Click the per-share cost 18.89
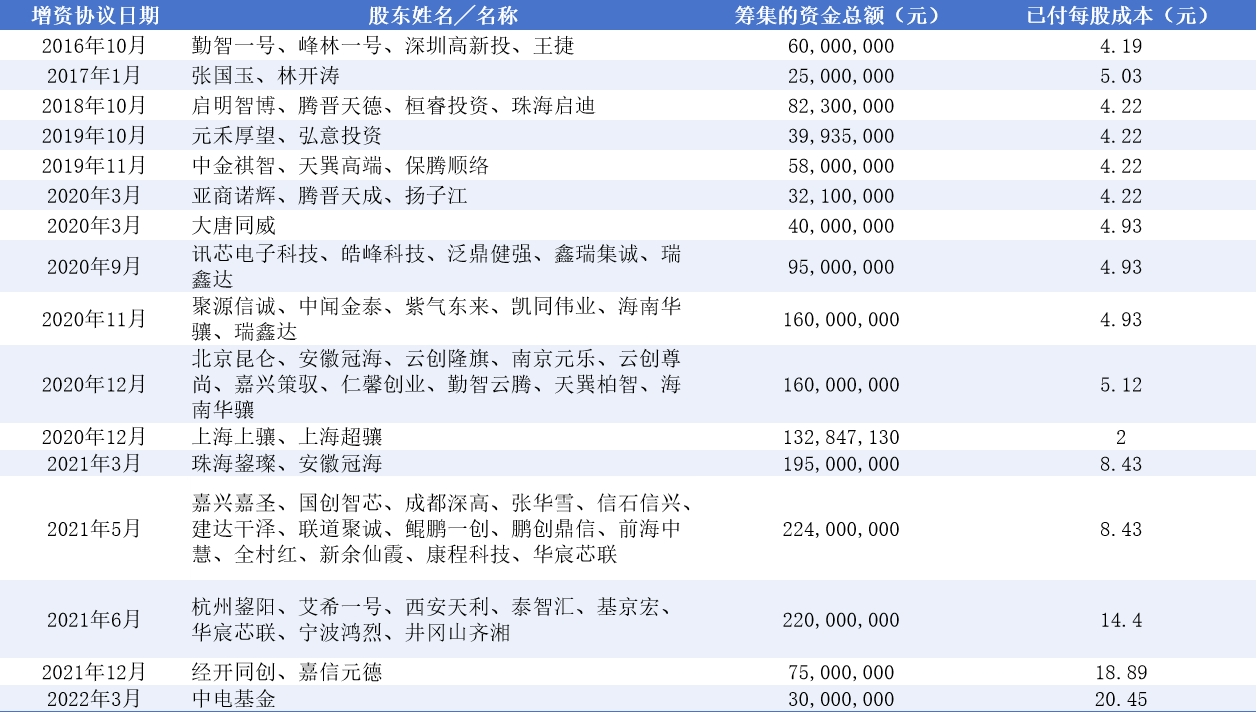The width and height of the screenshot is (1257, 713). pyautogui.click(x=1121, y=672)
